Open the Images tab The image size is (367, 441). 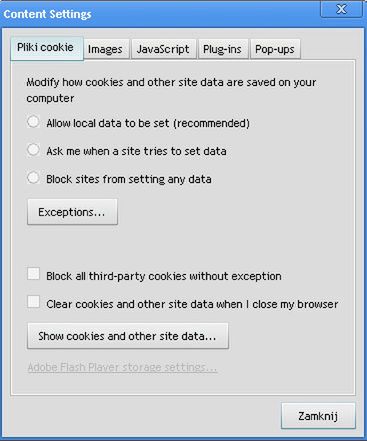(105, 49)
